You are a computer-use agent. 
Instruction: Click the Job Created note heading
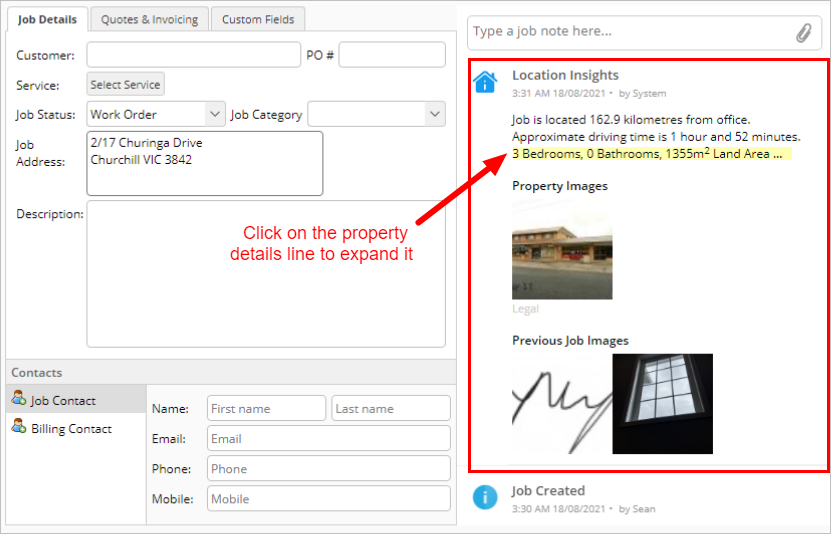pos(549,491)
